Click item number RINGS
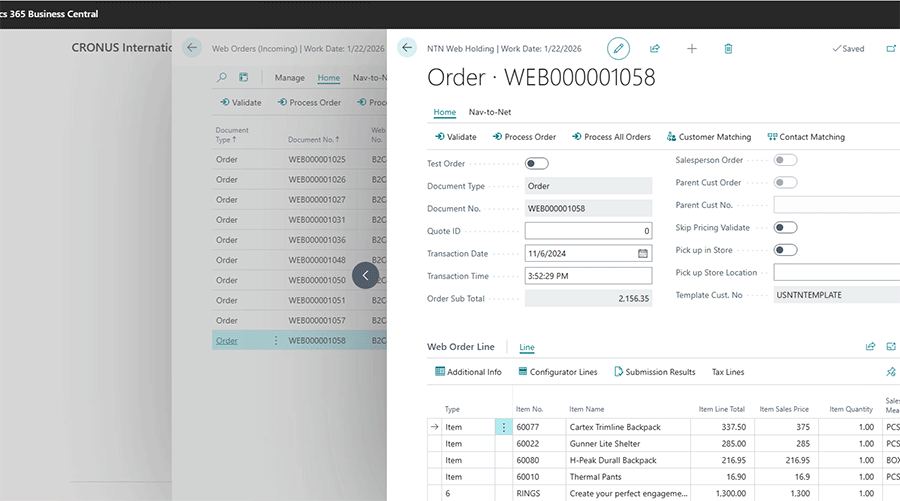900x501 pixels. point(528,494)
